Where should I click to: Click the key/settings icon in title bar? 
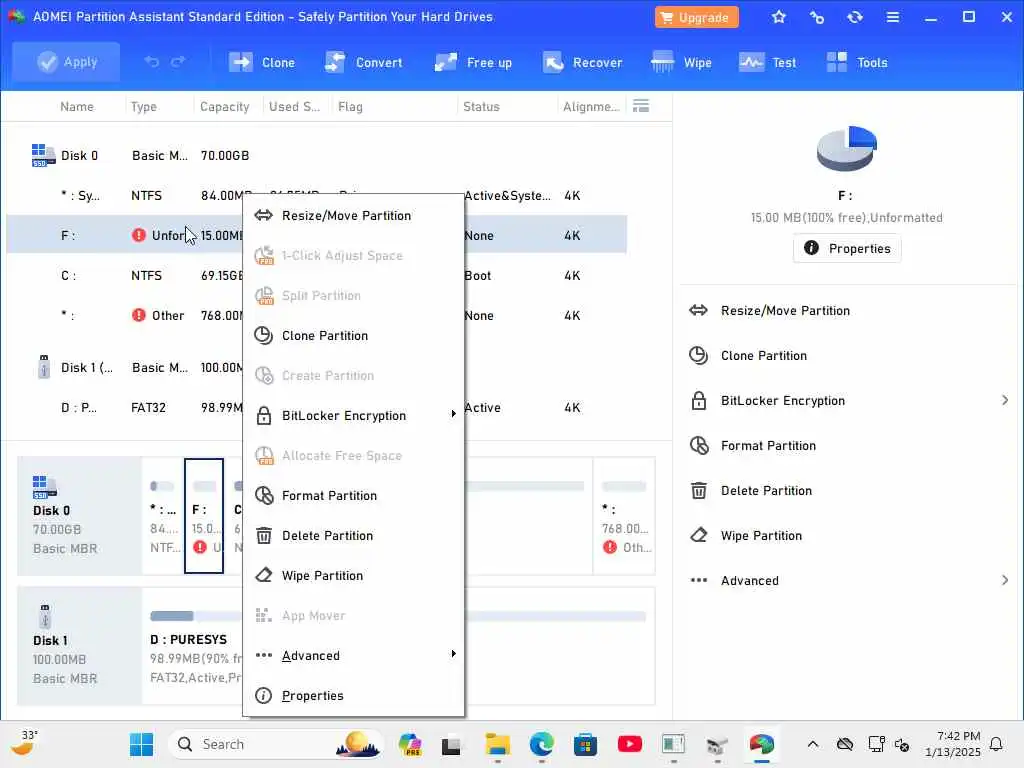tap(816, 18)
